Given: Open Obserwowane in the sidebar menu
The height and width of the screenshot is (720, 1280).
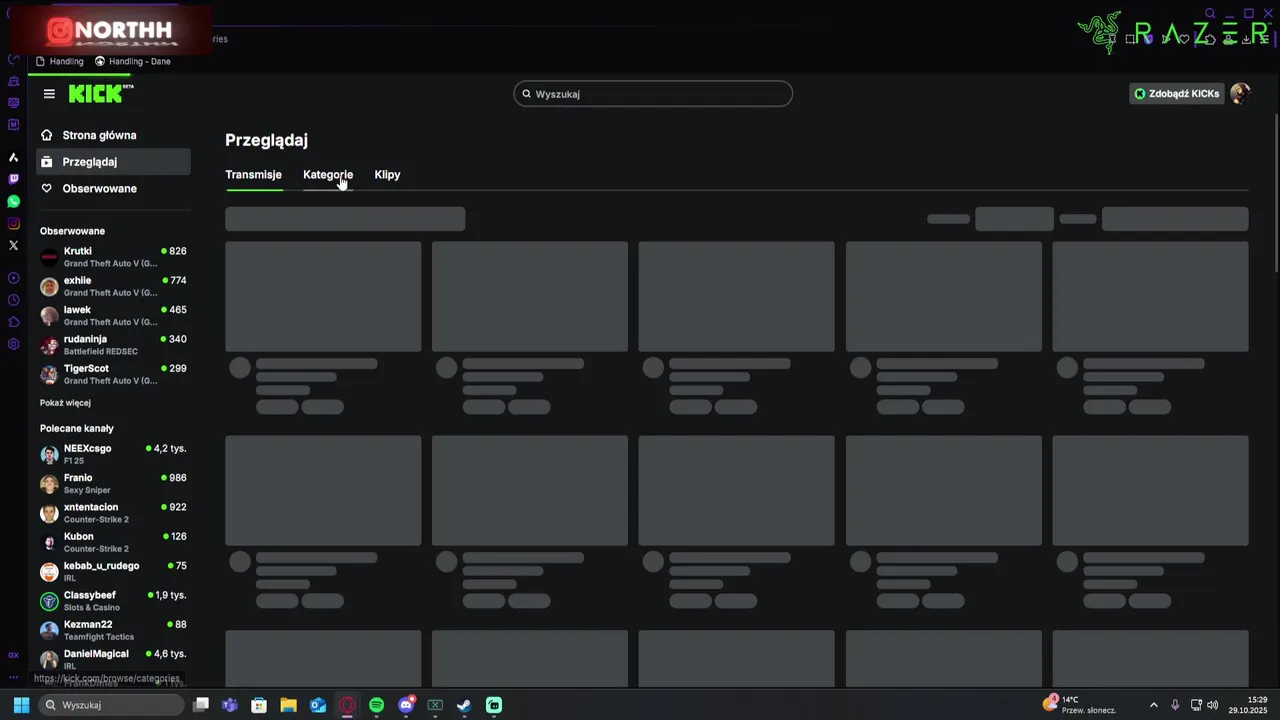Looking at the screenshot, I should (x=113, y=188).
